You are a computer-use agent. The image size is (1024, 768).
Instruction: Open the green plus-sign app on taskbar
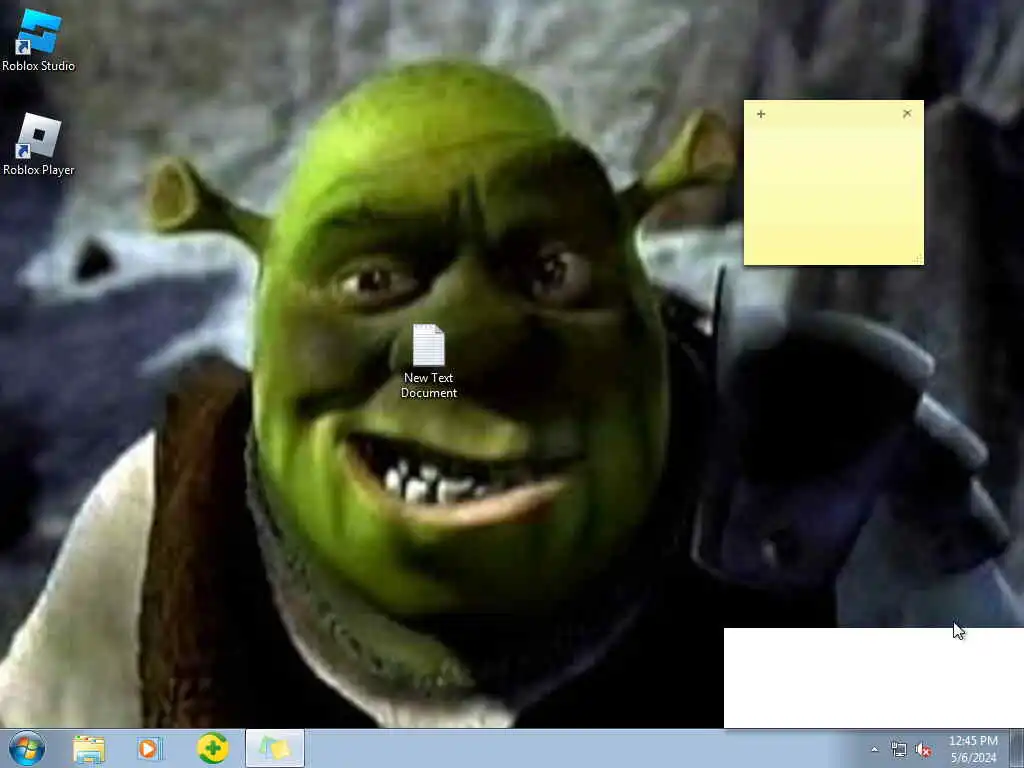[x=212, y=748]
